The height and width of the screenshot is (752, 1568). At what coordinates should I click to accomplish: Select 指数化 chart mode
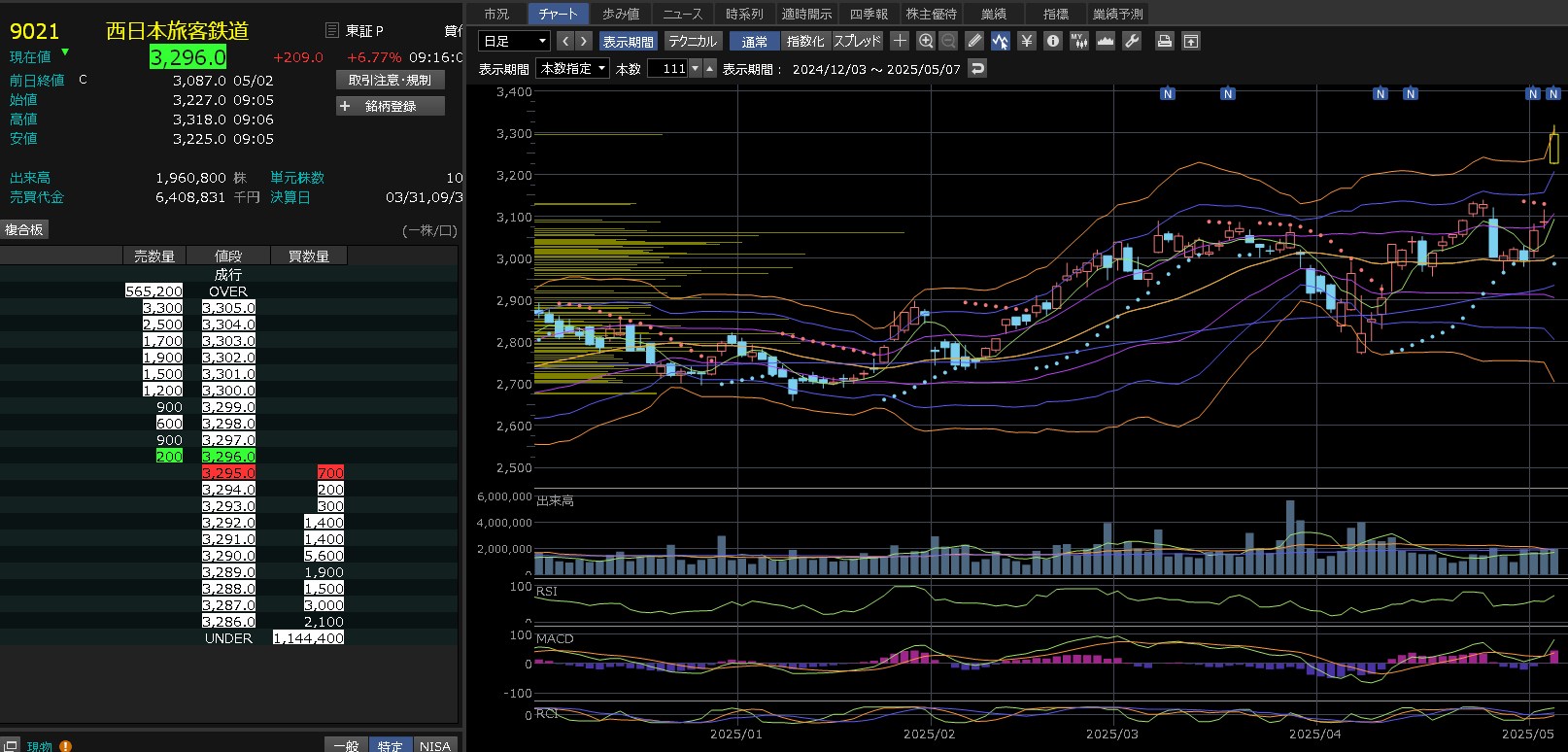[x=805, y=41]
